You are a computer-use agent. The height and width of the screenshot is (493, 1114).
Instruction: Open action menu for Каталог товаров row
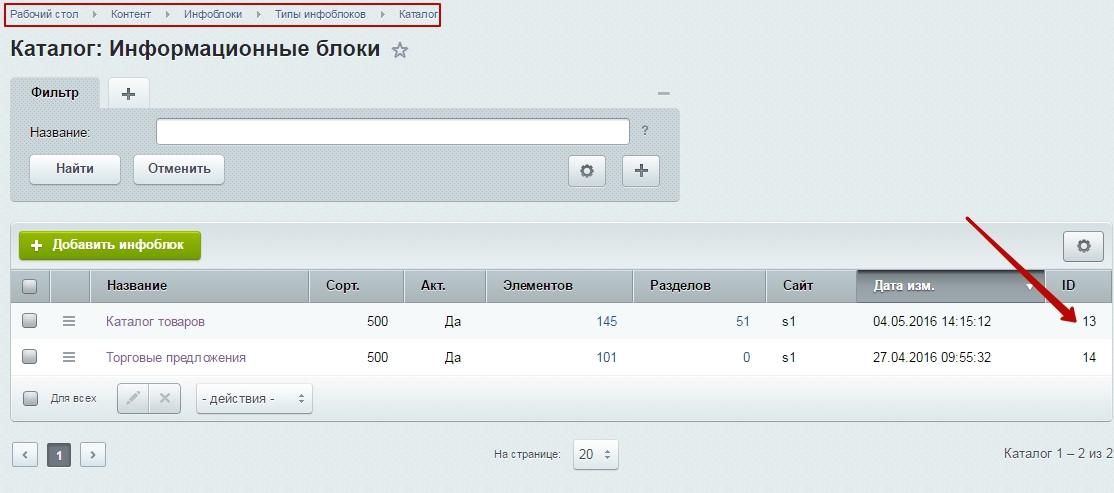pos(69,321)
